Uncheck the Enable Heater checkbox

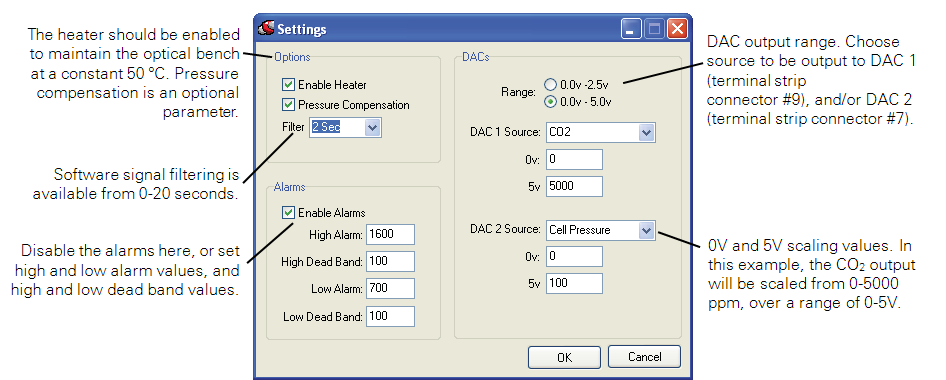(288, 85)
